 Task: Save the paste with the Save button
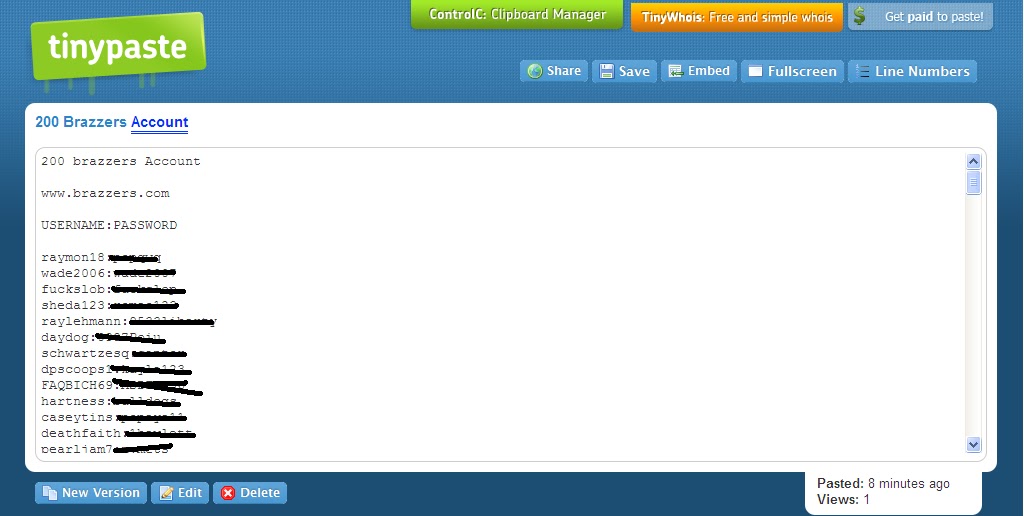[x=624, y=71]
